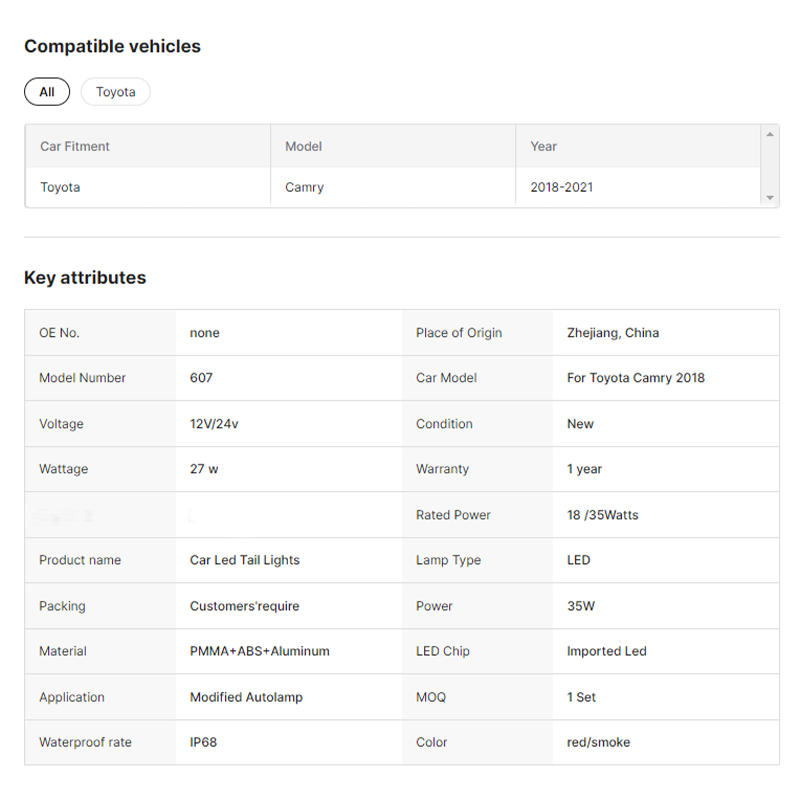Click the 2018-2021 year cell

coord(562,187)
